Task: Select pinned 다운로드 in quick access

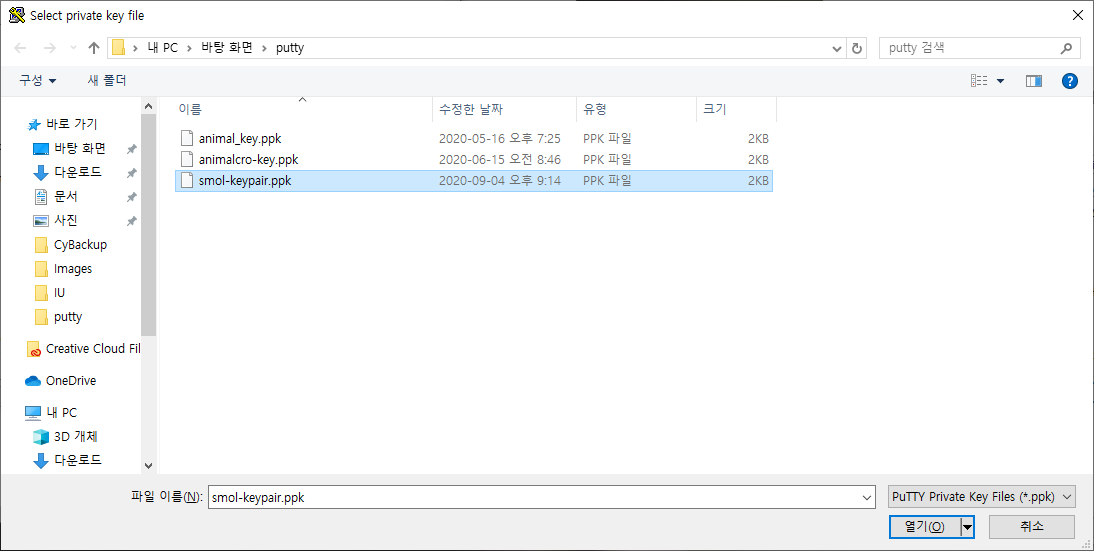Action: (77, 172)
